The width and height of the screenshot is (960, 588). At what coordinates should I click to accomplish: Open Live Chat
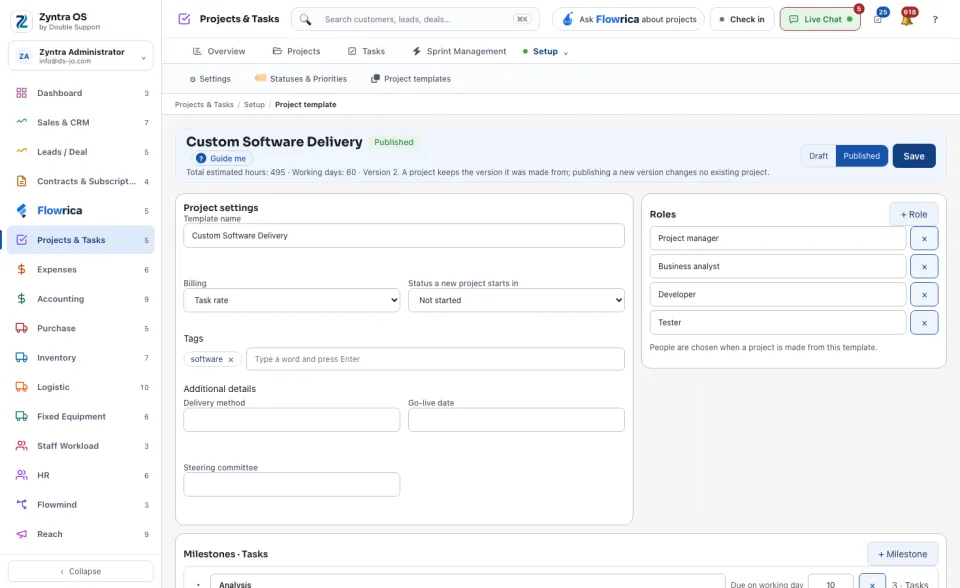pos(820,20)
